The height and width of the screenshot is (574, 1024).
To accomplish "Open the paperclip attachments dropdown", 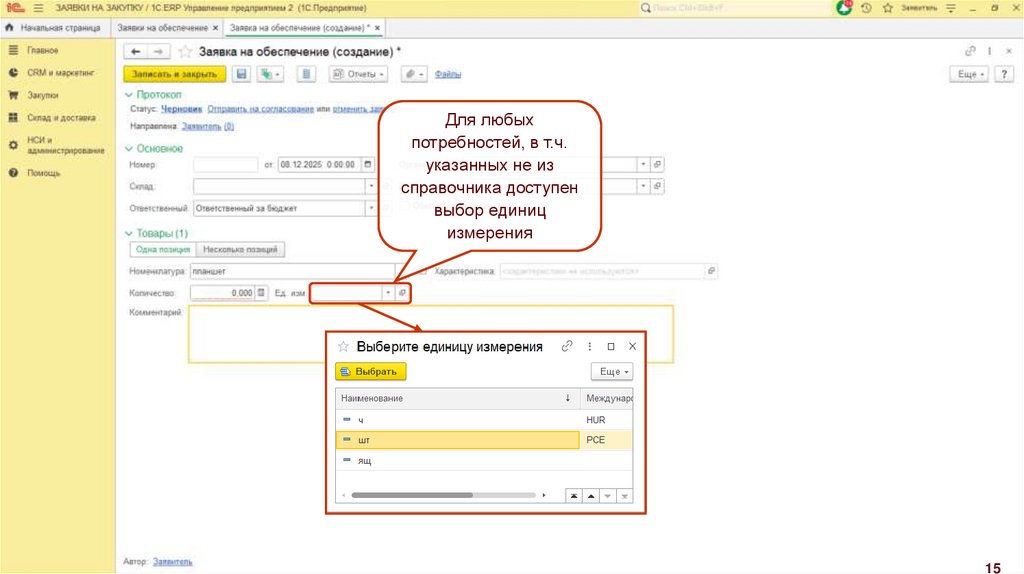I will click(413, 74).
